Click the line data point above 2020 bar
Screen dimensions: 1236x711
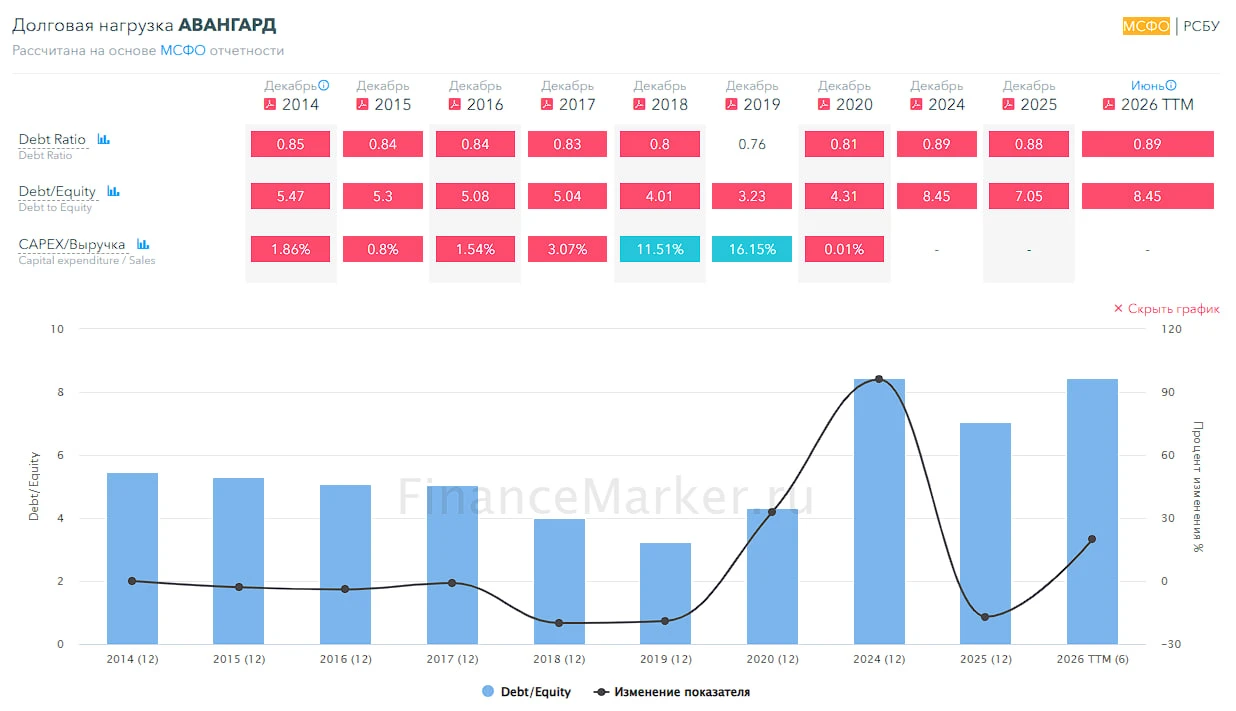click(772, 512)
